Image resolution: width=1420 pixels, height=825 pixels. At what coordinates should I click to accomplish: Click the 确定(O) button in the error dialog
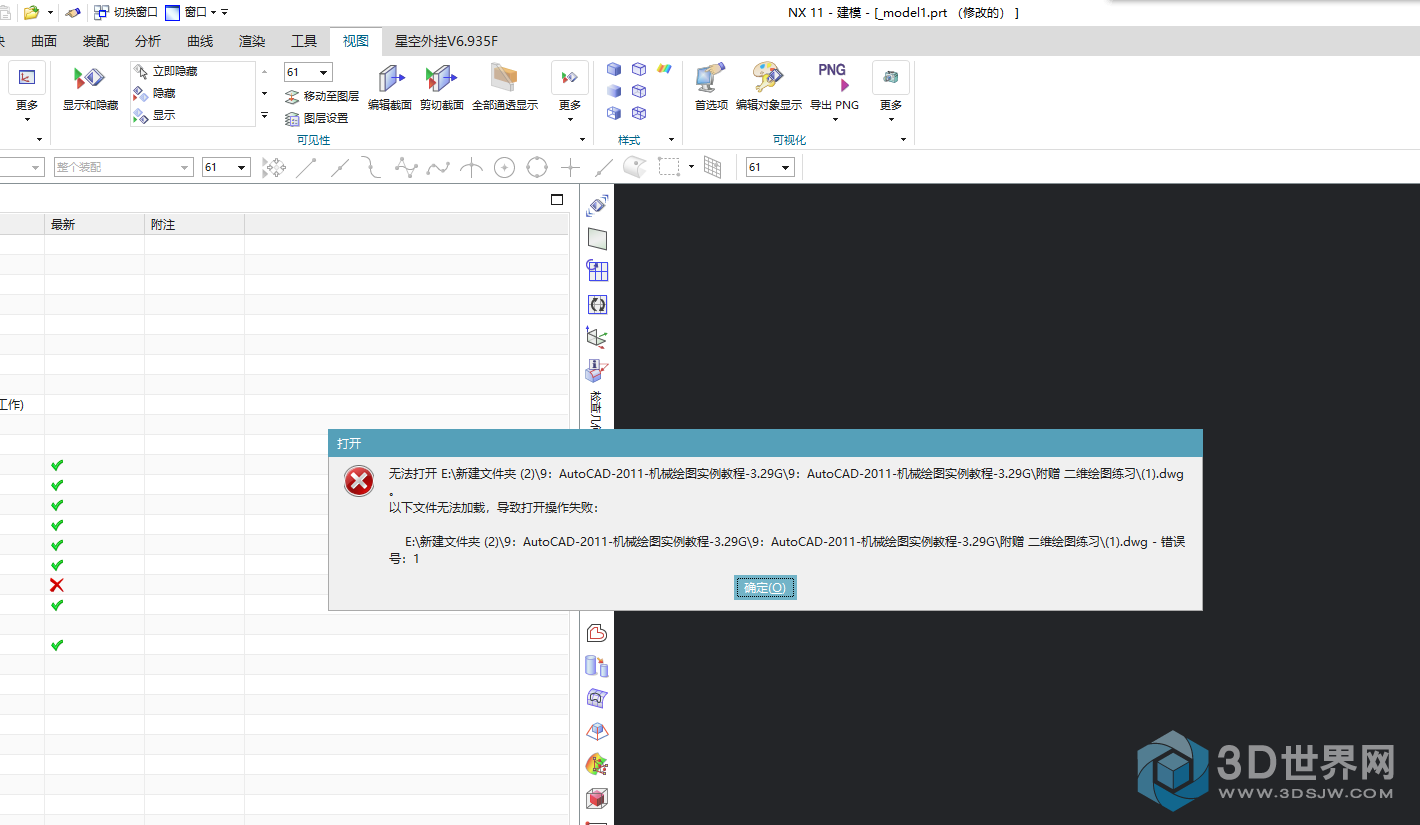pyautogui.click(x=765, y=588)
